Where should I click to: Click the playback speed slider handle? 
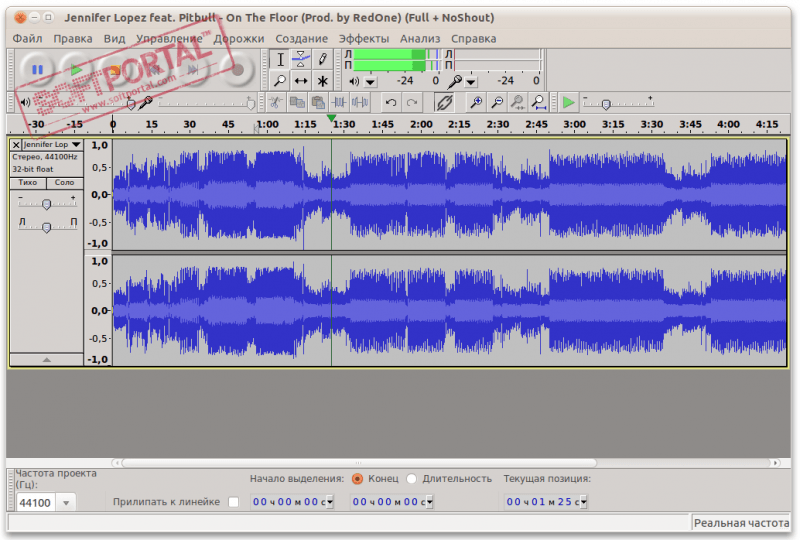click(606, 105)
